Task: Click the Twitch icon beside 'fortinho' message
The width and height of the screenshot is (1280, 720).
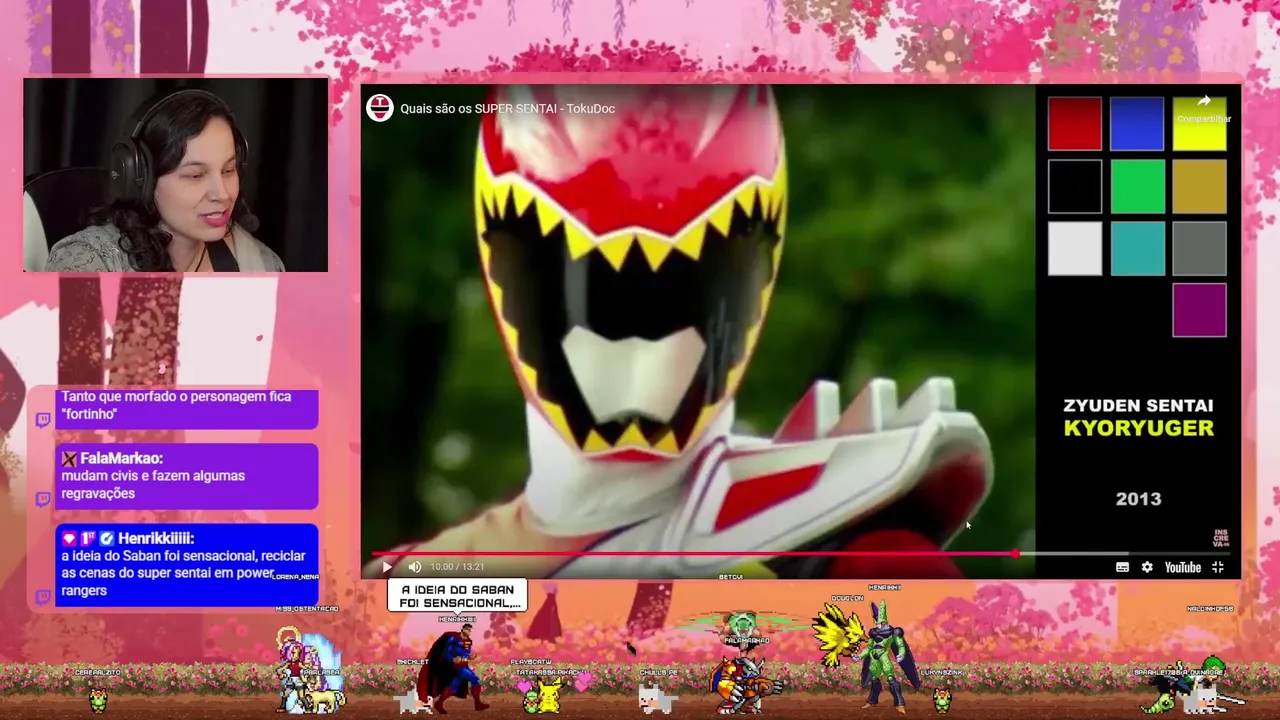Action: [43, 420]
